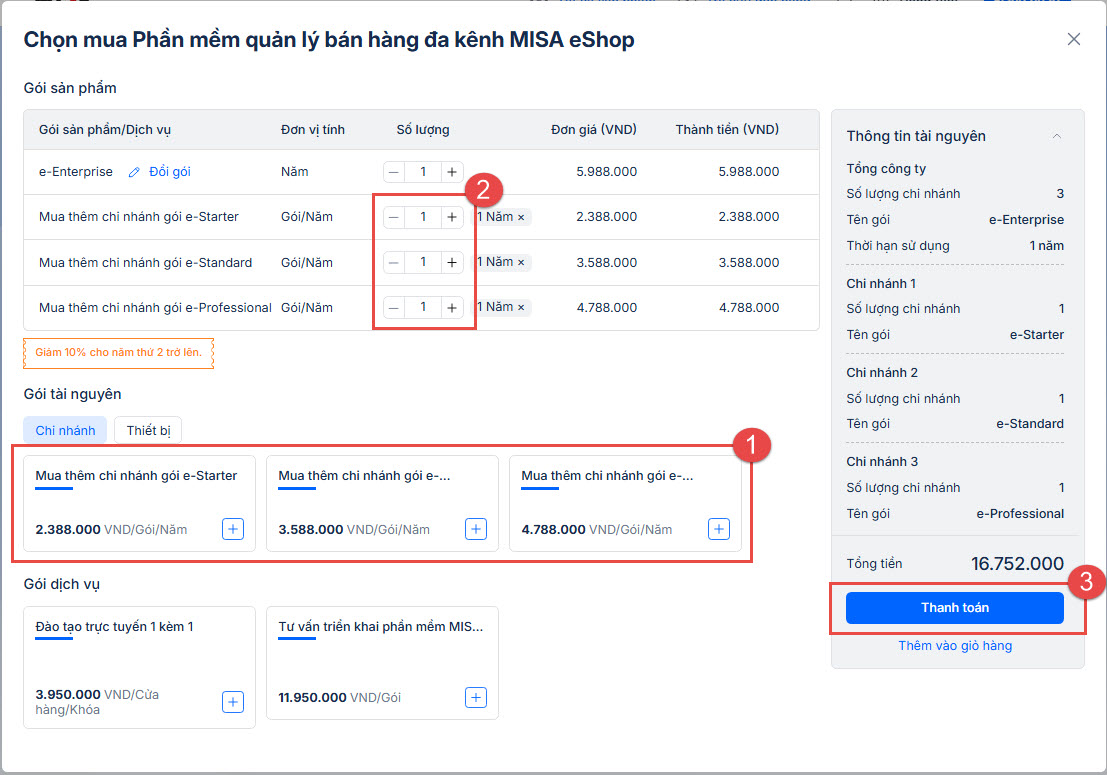
Task: Click e-Standard quantity input field
Action: point(423,262)
